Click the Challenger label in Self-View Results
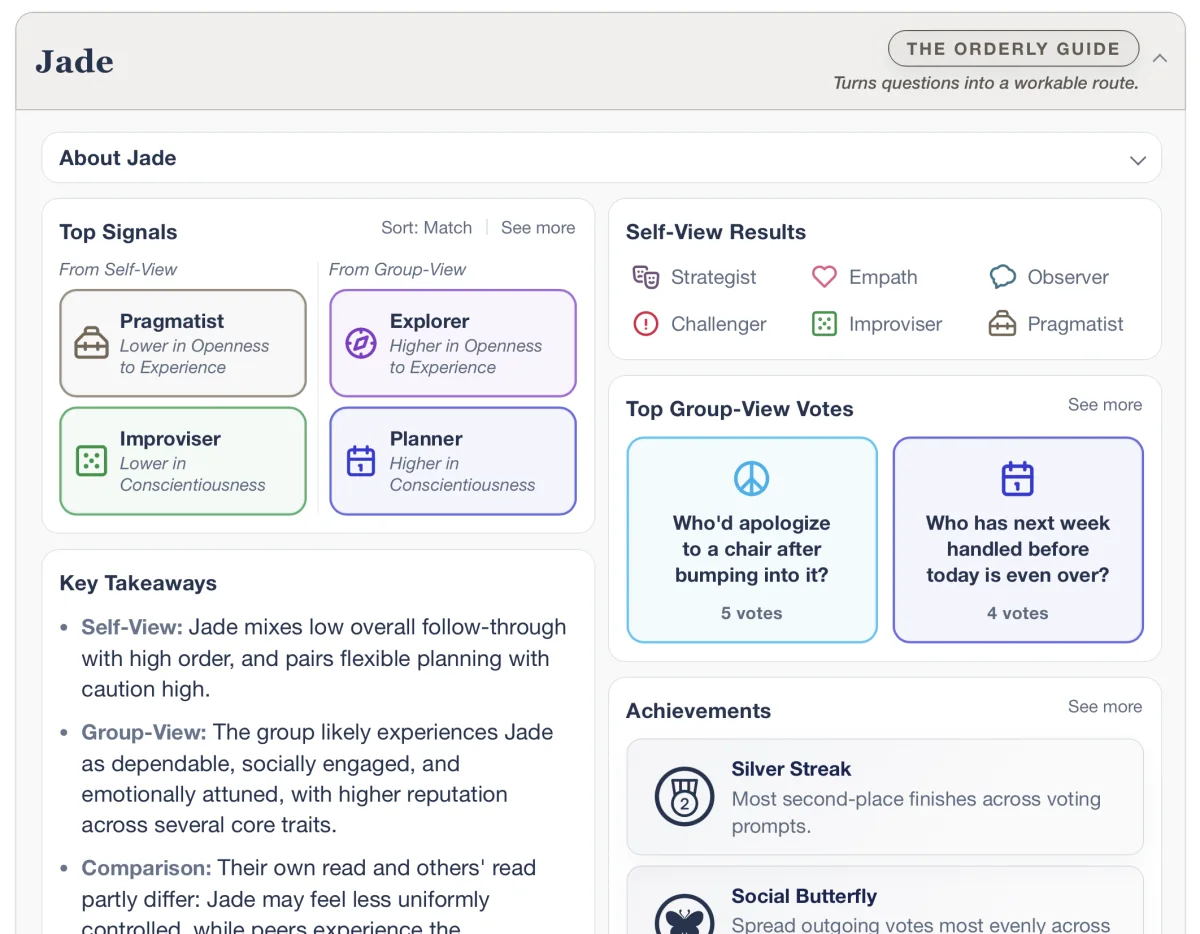 [719, 324]
